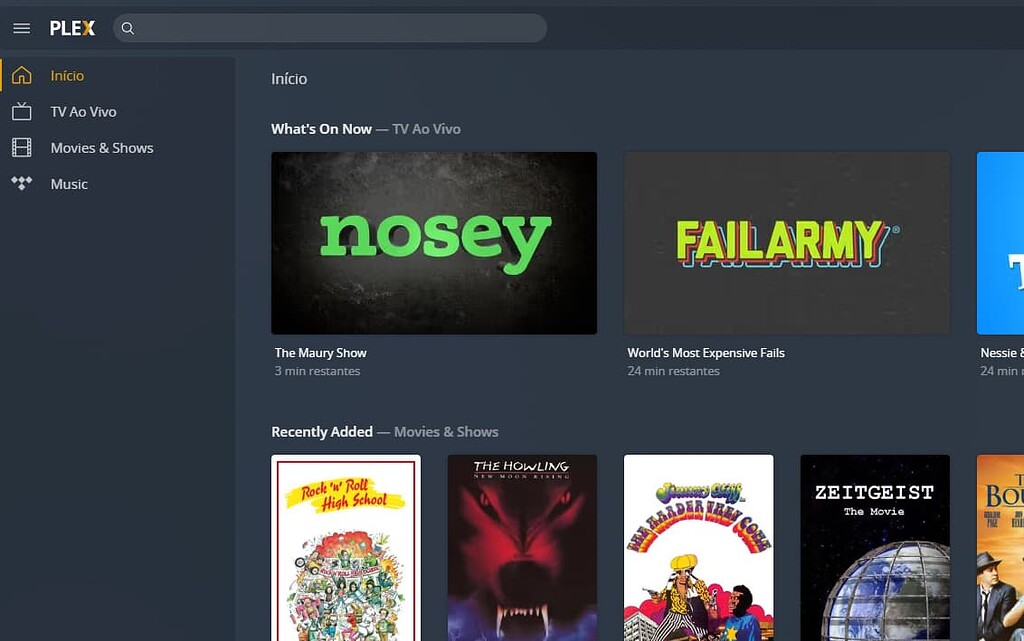The image size is (1024, 641).
Task: Click the search input field
Action: pyautogui.click(x=330, y=29)
